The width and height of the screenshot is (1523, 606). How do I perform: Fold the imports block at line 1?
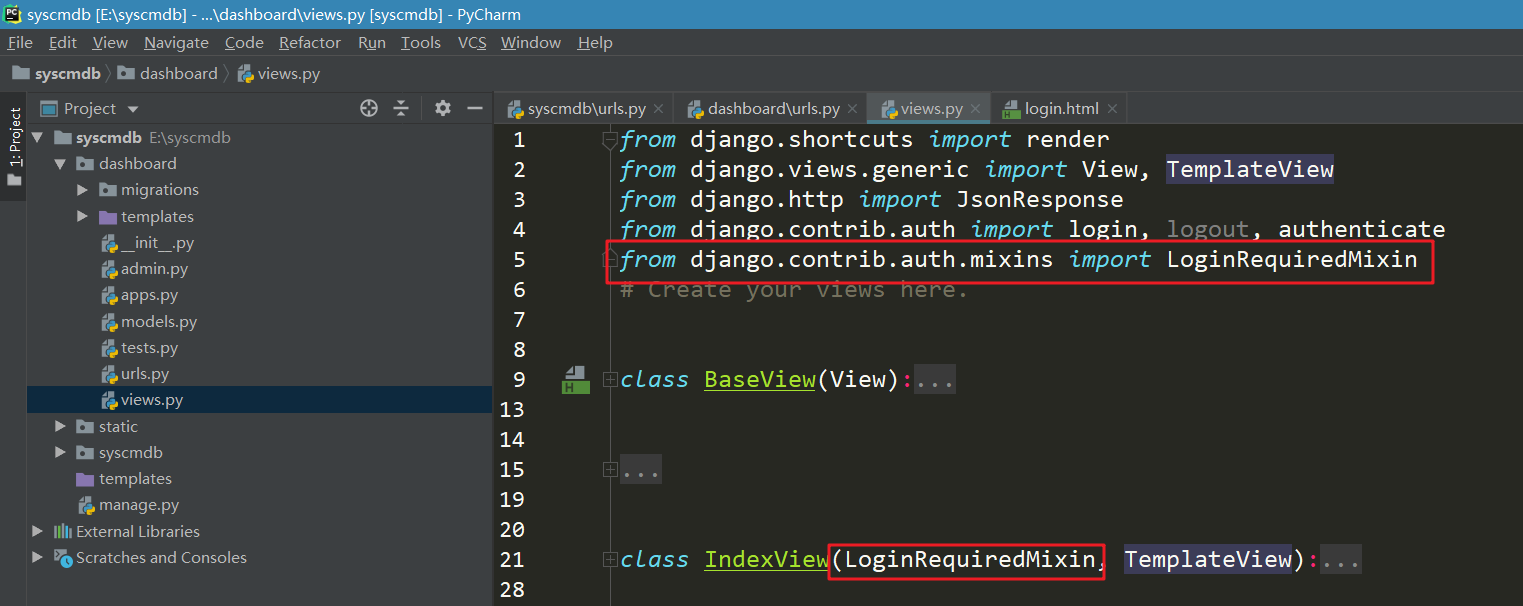[610, 141]
